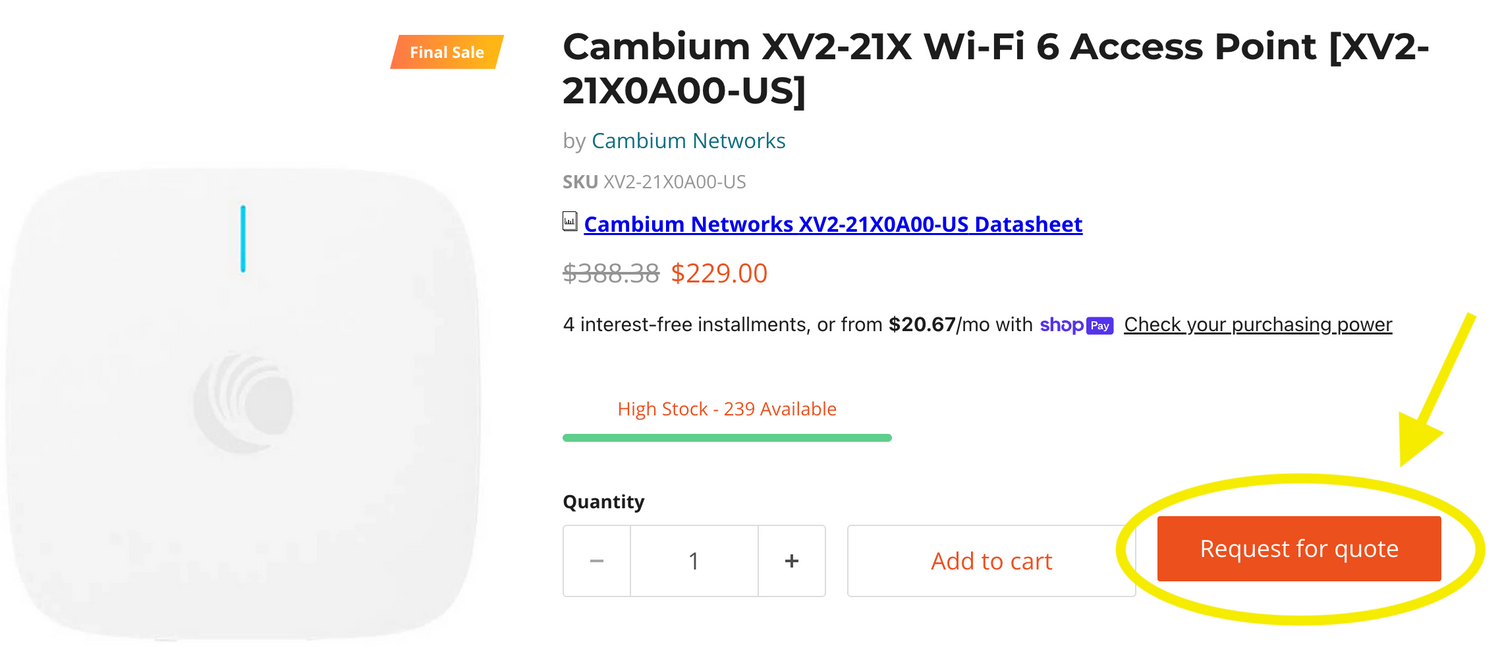
Task: Click the Final Sale badge
Action: coord(446,52)
